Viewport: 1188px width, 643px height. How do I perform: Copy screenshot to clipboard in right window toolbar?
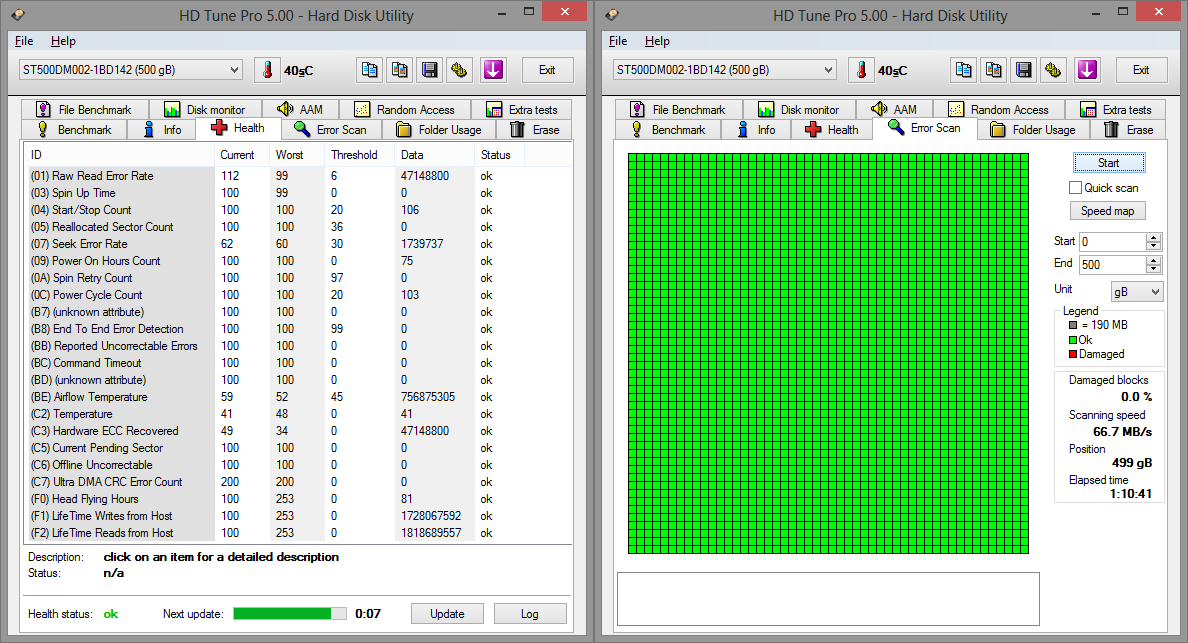pos(994,70)
